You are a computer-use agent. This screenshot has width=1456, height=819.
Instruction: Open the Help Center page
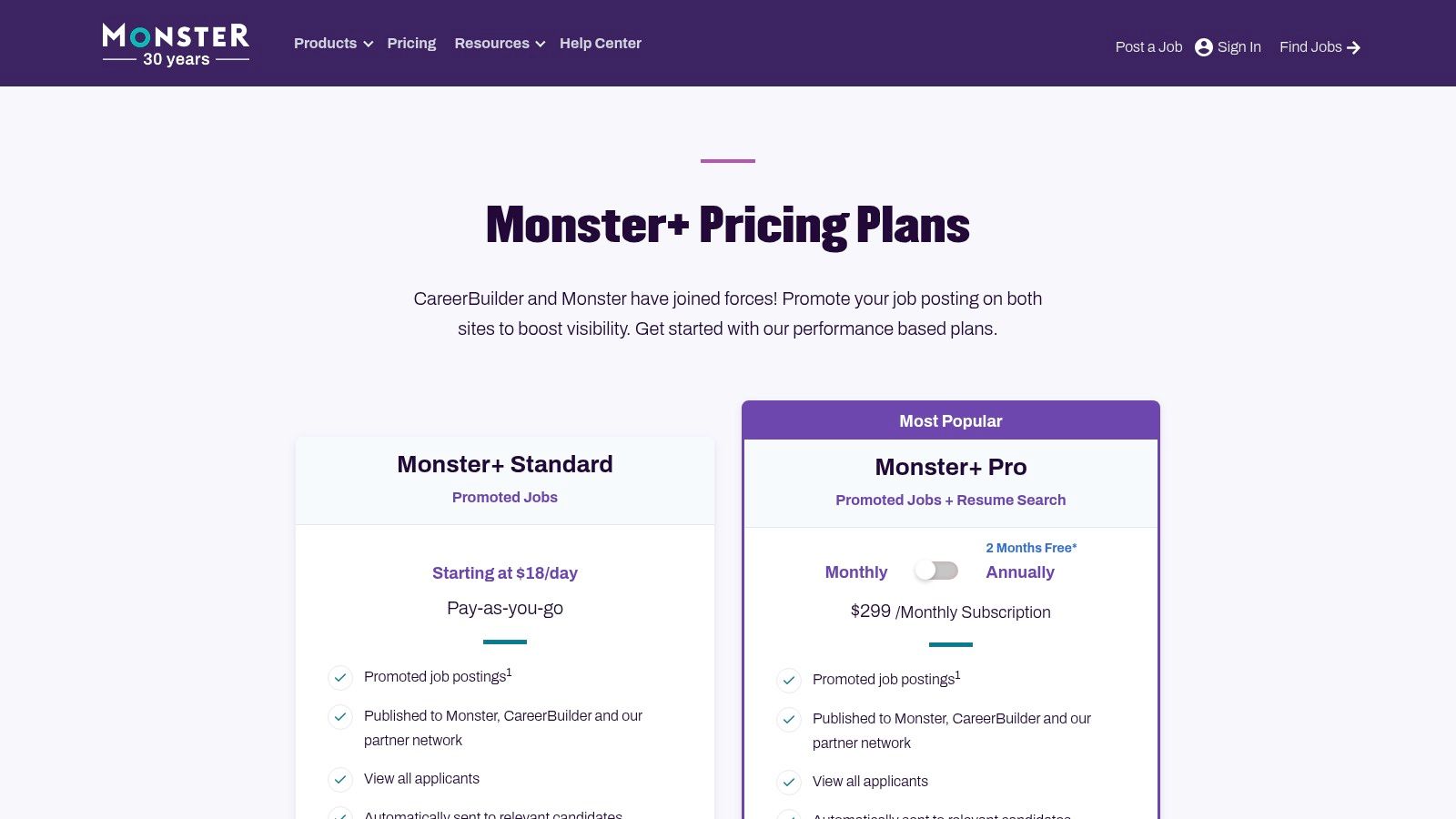[601, 43]
